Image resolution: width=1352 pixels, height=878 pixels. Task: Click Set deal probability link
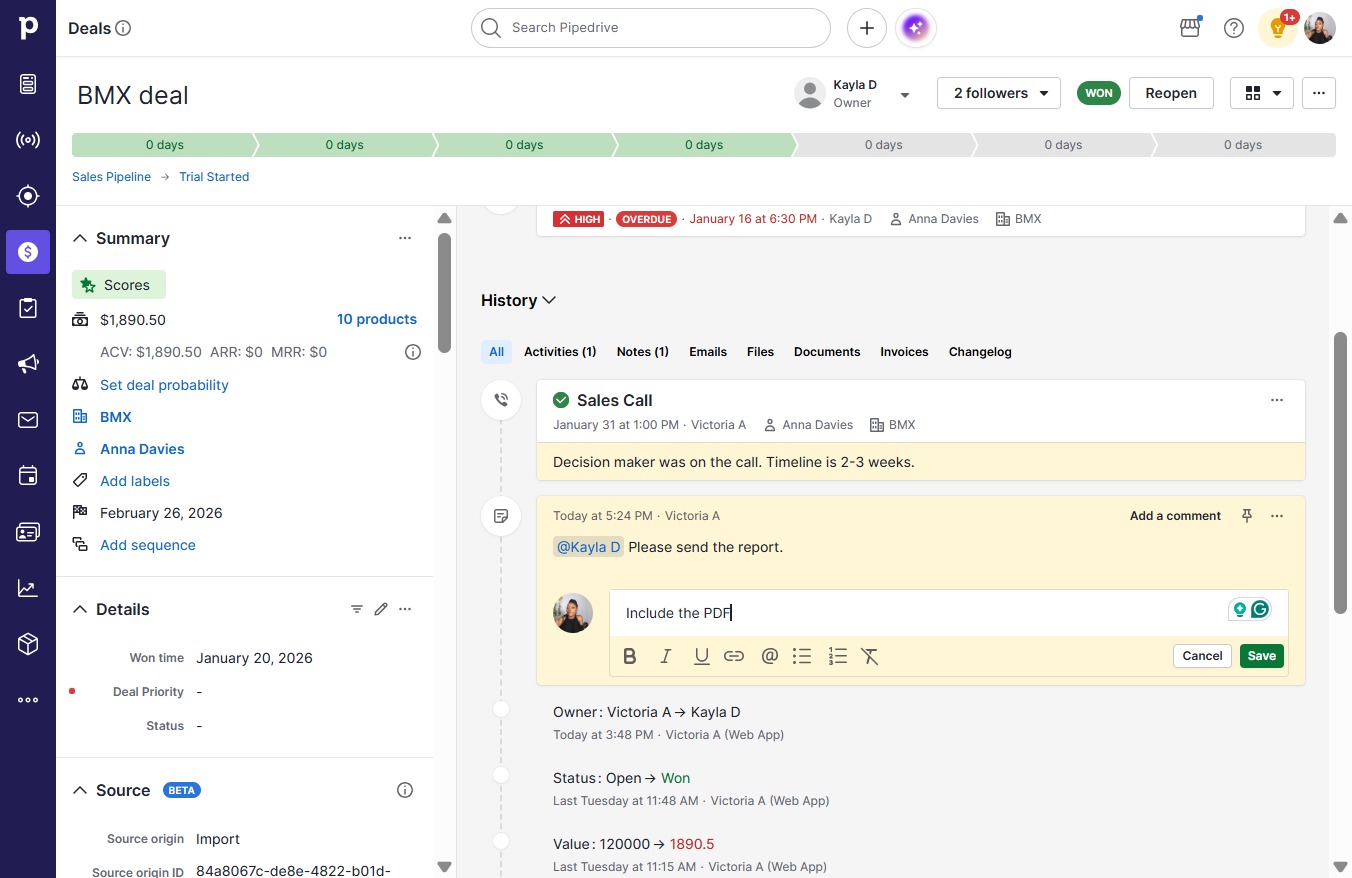164,385
